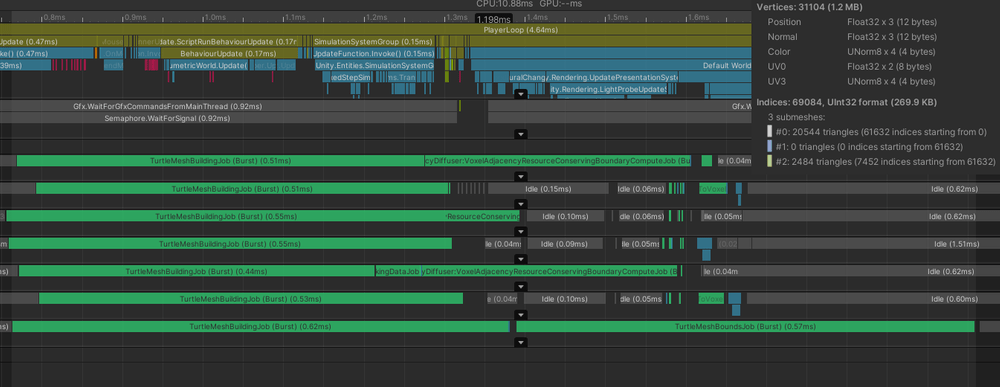Click the UV3 attribute row
Image resolution: width=1000 pixels, height=387 pixels.
[x=851, y=81]
